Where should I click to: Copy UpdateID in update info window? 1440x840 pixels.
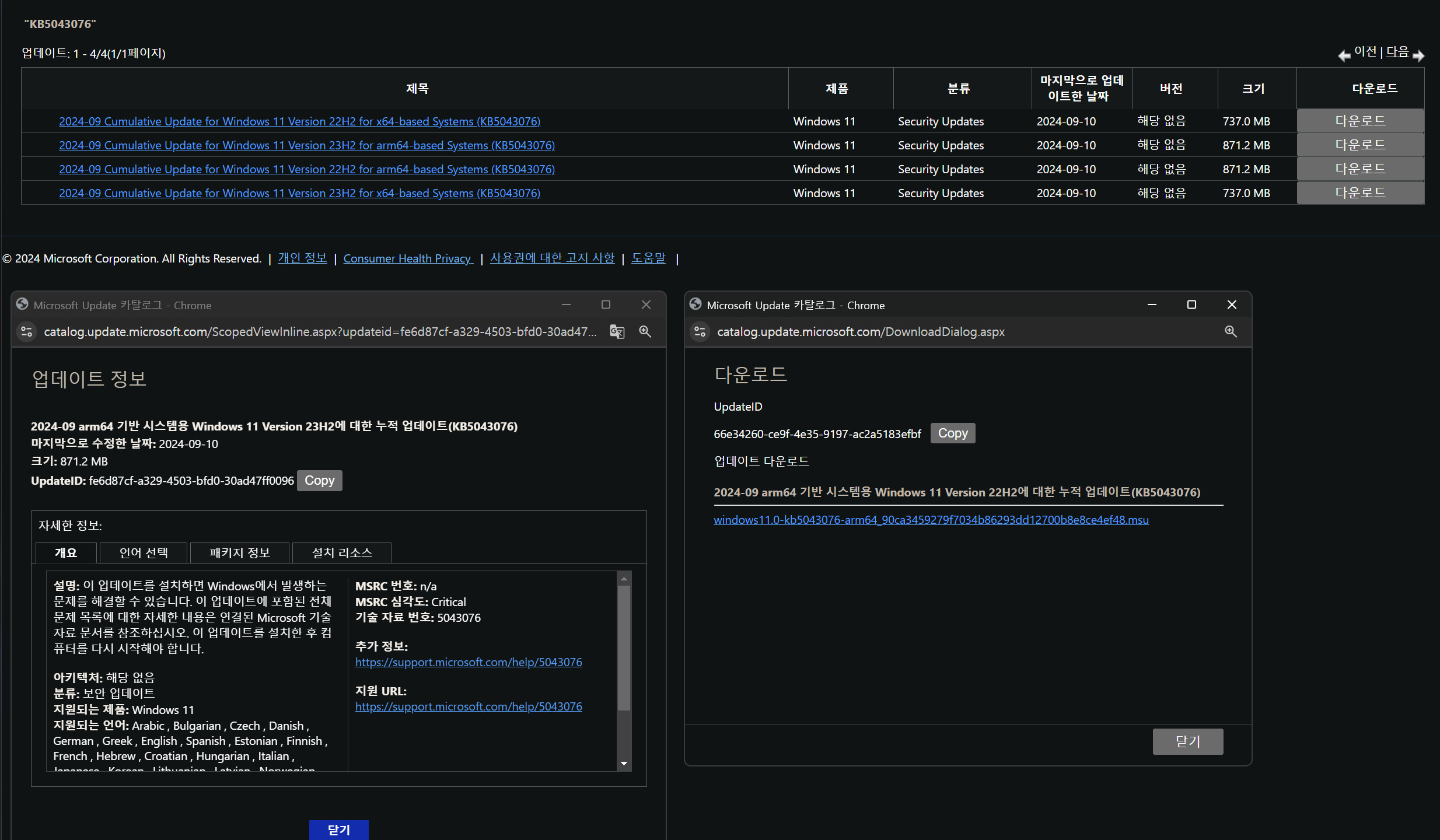point(320,481)
